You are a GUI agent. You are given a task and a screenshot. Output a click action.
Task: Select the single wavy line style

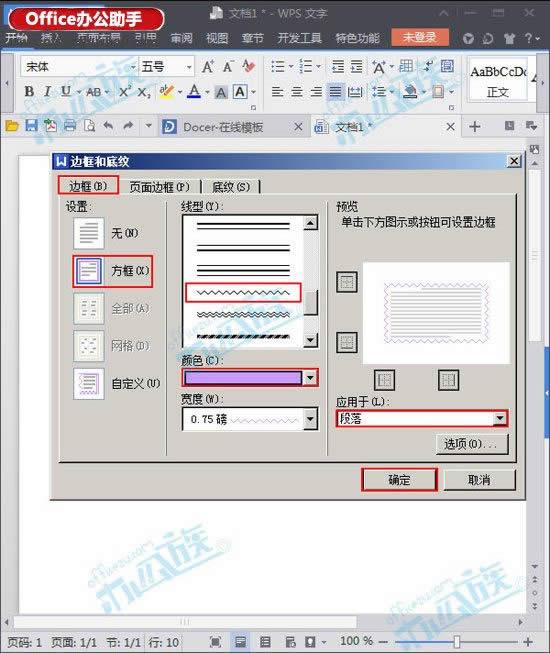click(x=243, y=293)
